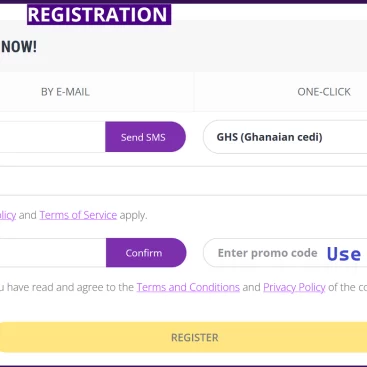Screen dimensions: 367x367
Task: Open the Terms of Service link
Action: [x=78, y=215]
